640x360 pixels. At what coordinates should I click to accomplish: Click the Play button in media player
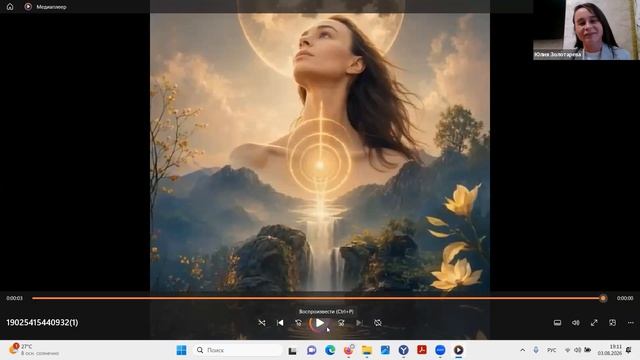click(320, 323)
